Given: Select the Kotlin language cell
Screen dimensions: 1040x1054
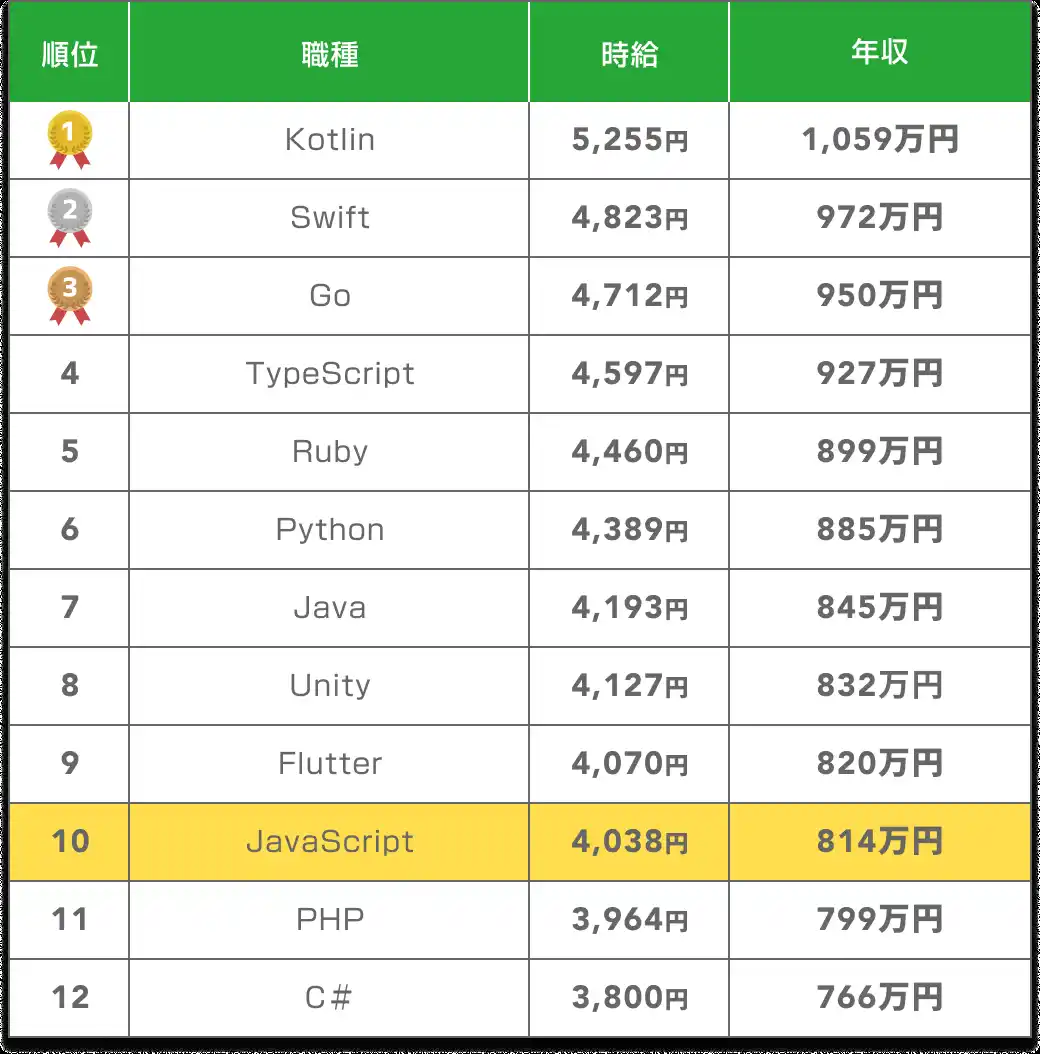Looking at the screenshot, I should pyautogui.click(x=329, y=140).
